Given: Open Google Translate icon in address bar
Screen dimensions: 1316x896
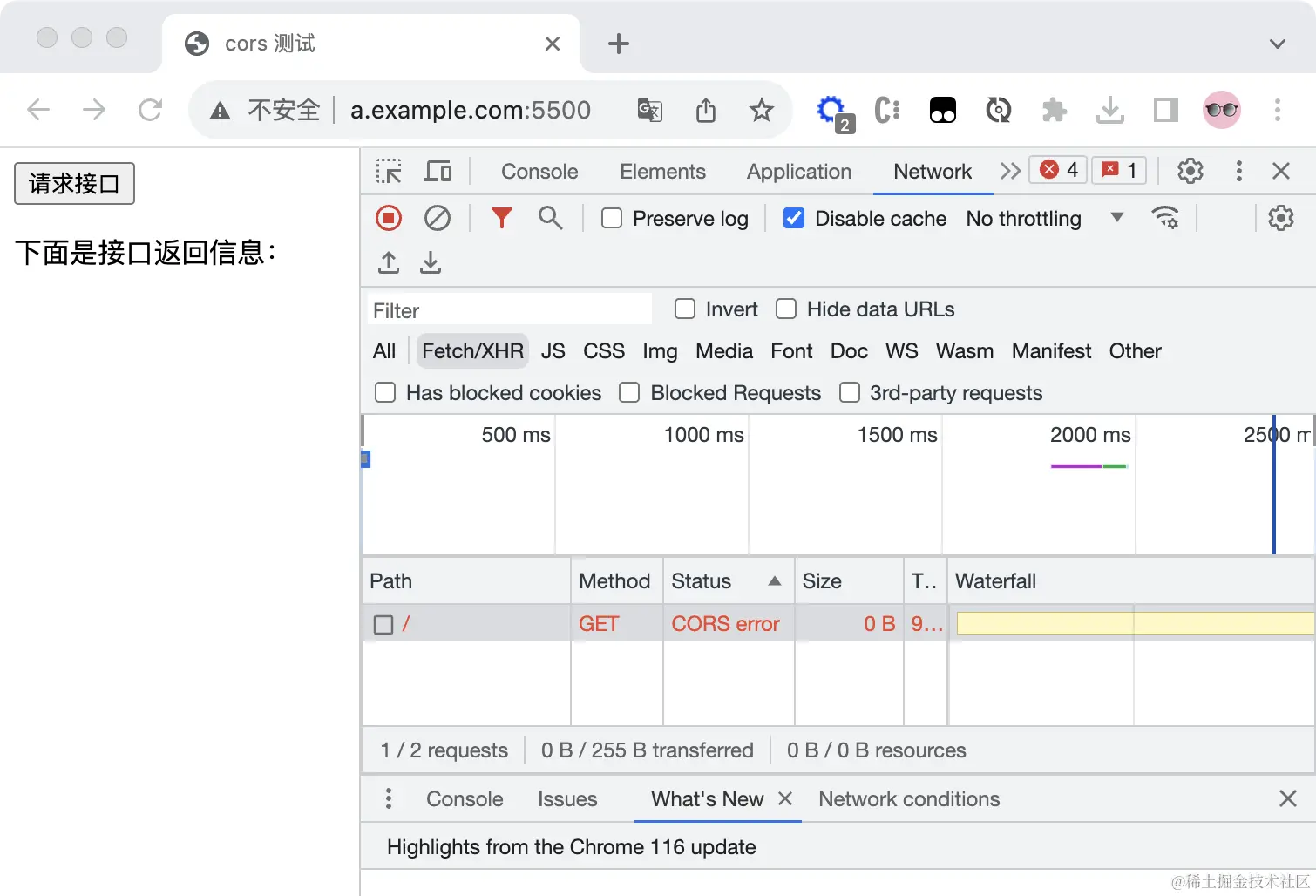Looking at the screenshot, I should coord(650,110).
